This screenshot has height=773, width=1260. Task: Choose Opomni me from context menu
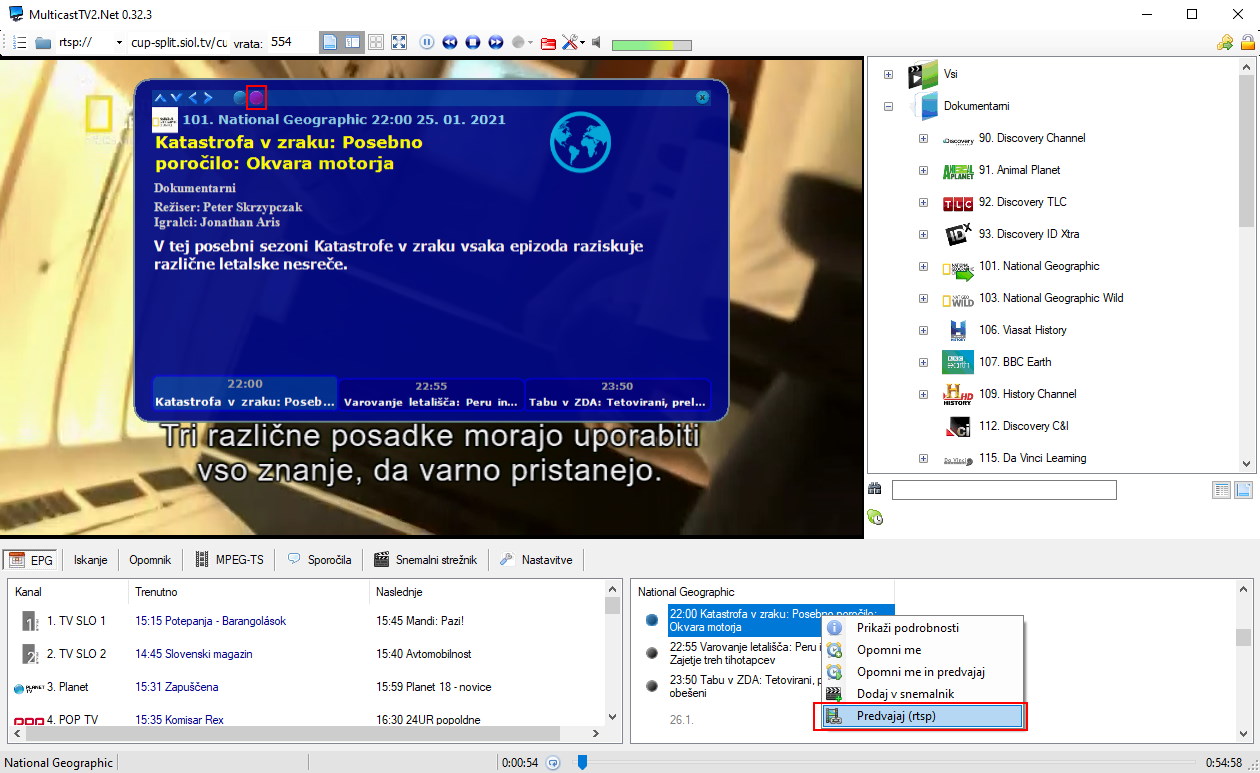(x=922, y=650)
